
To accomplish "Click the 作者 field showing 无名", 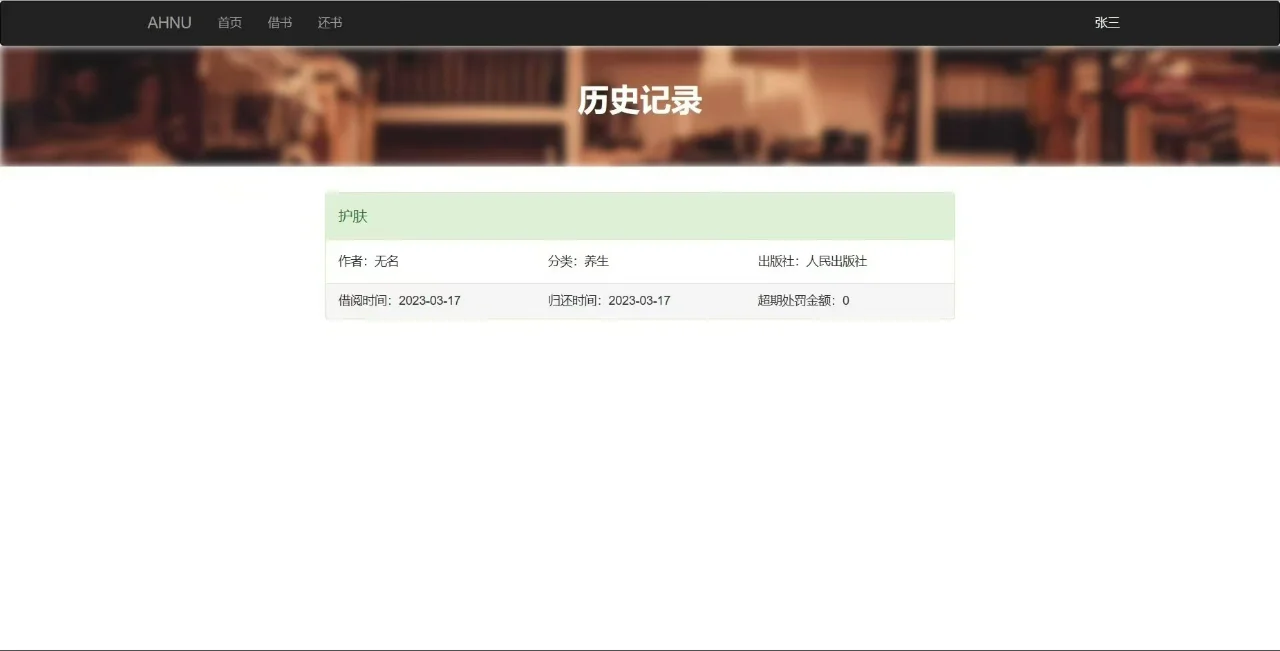I will (369, 261).
